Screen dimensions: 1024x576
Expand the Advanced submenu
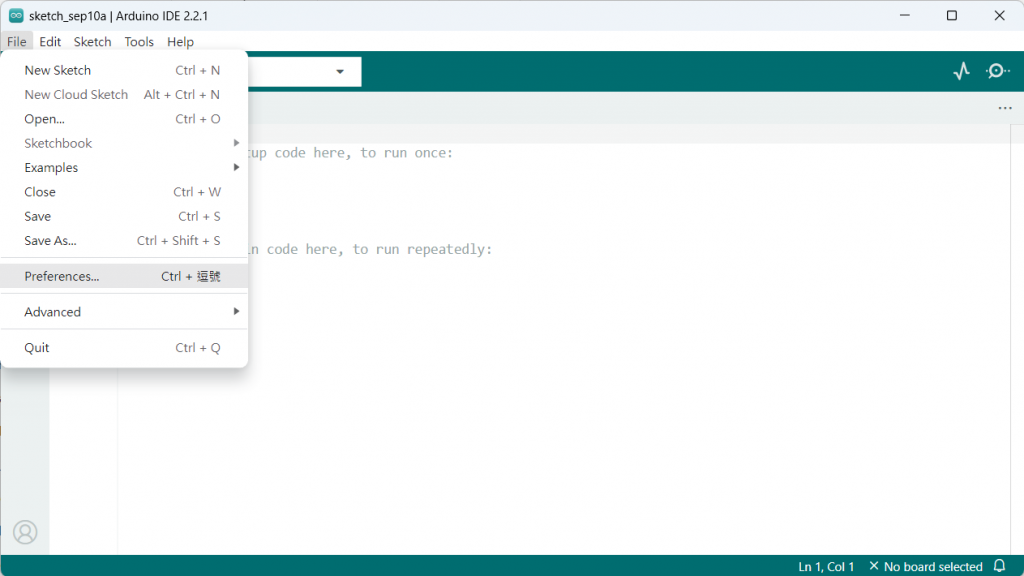click(x=124, y=312)
